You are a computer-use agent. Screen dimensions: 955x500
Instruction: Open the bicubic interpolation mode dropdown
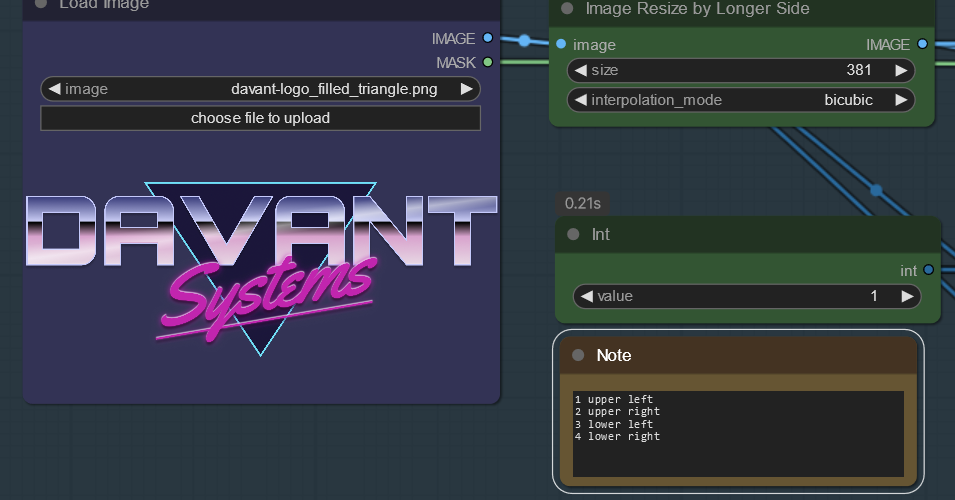pyautogui.click(x=848, y=100)
